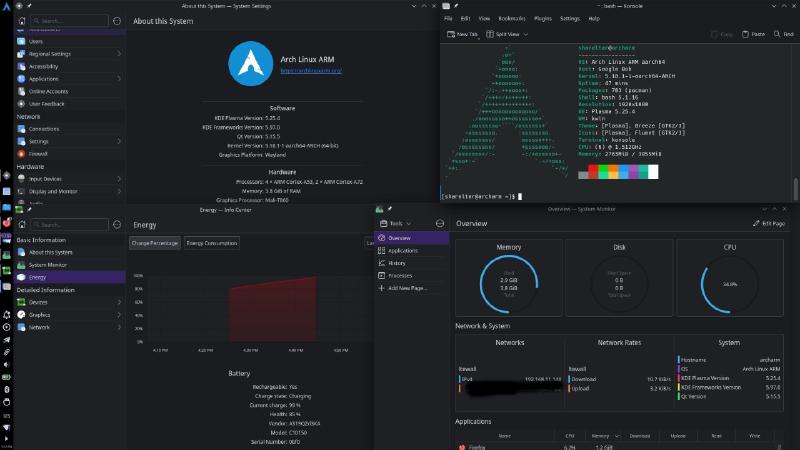Expand network Settings in System Settings
This screenshot has width=800, height=450.
click(119, 141)
